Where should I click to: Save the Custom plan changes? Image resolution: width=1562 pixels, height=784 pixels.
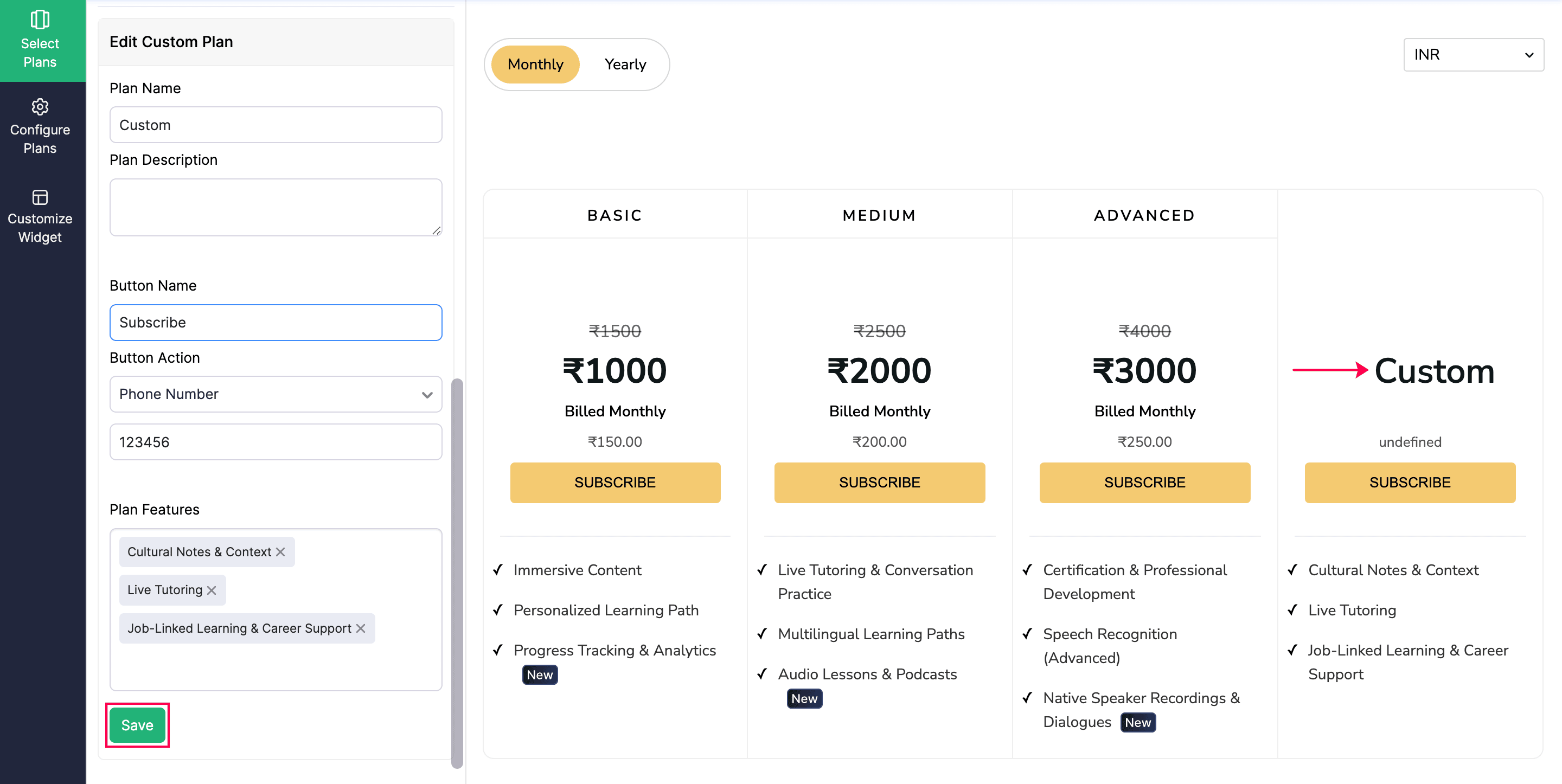(137, 724)
